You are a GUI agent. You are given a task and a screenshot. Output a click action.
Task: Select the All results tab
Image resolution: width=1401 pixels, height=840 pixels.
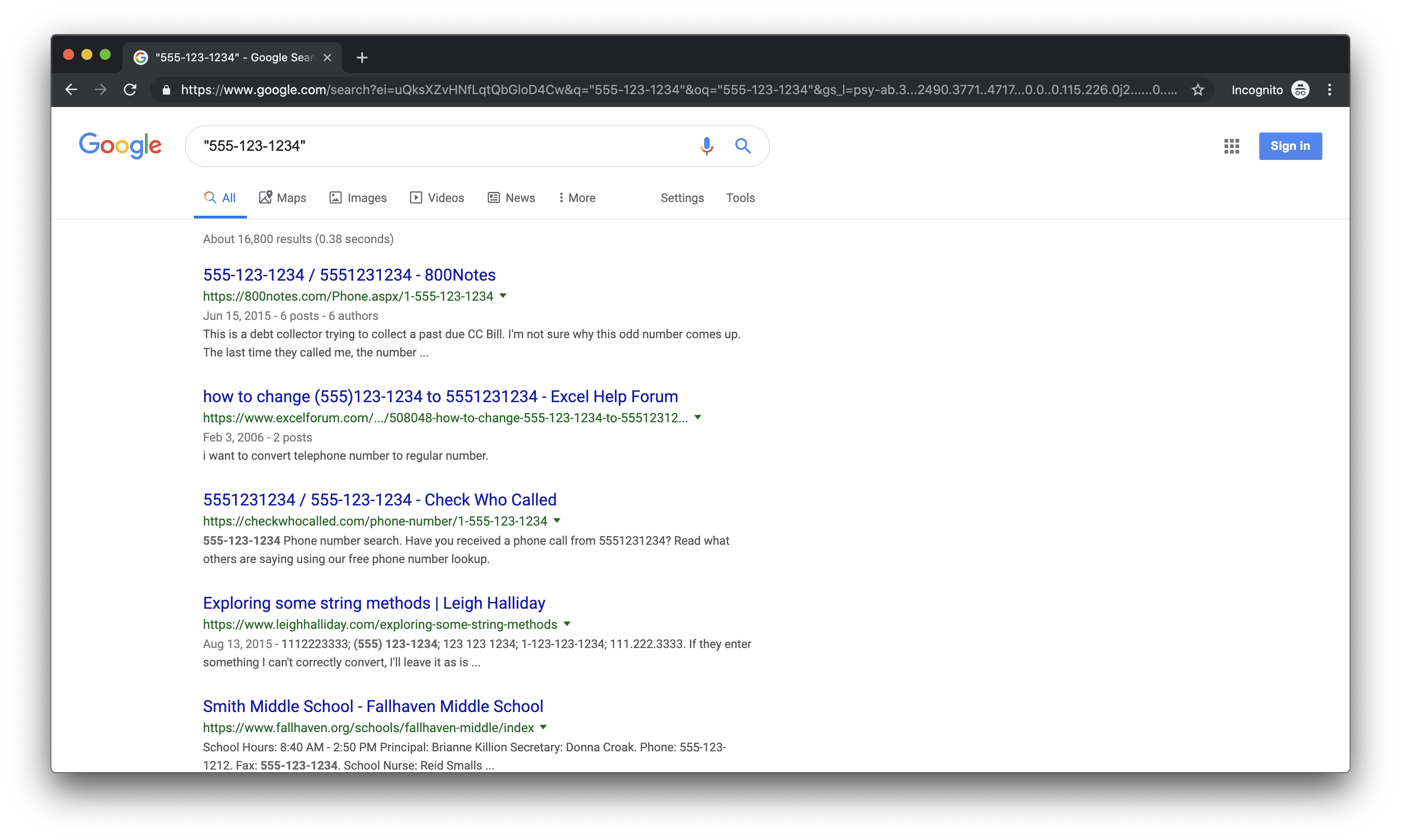[x=220, y=197]
